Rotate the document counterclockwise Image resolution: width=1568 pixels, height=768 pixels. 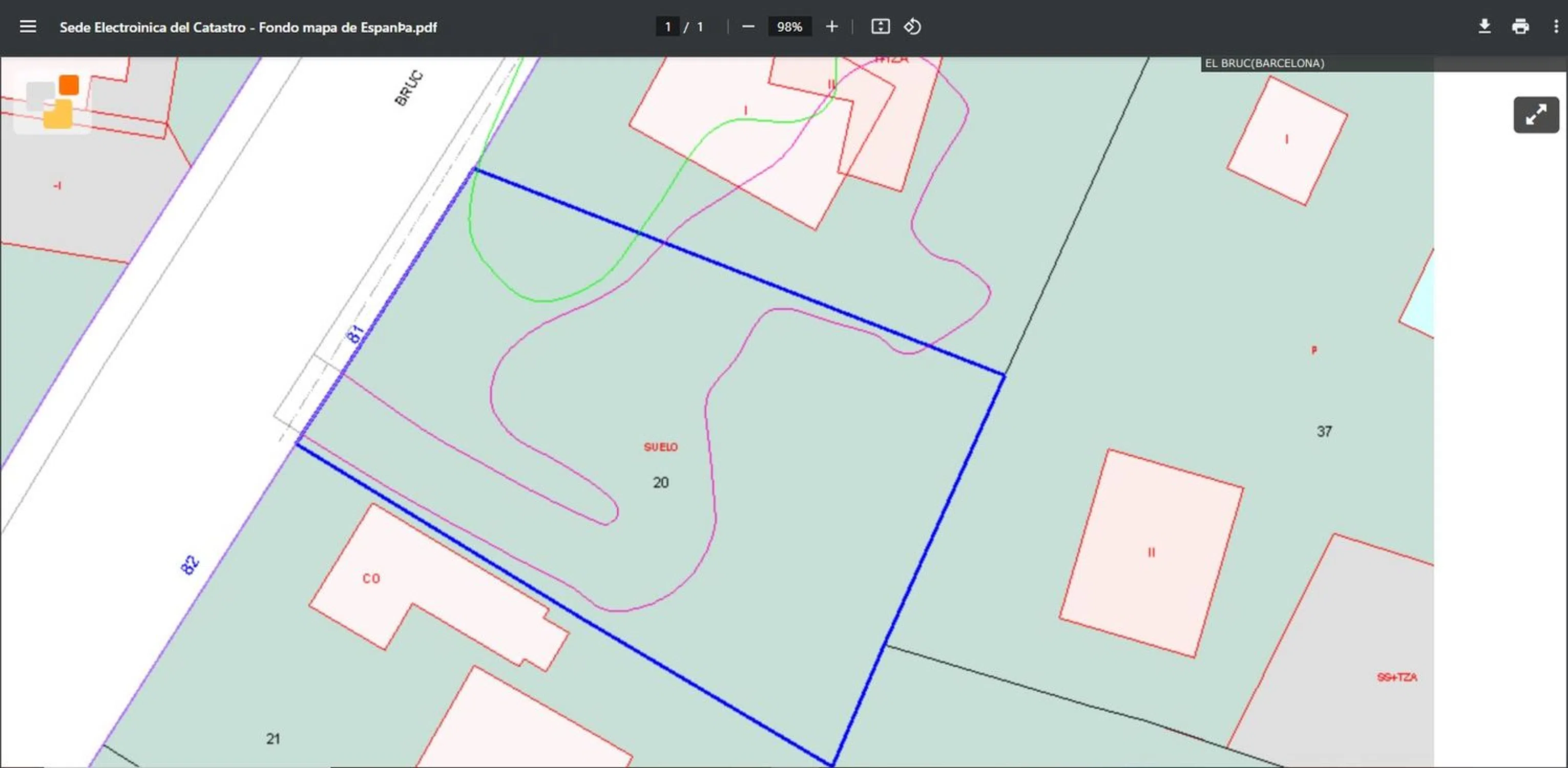point(912,27)
